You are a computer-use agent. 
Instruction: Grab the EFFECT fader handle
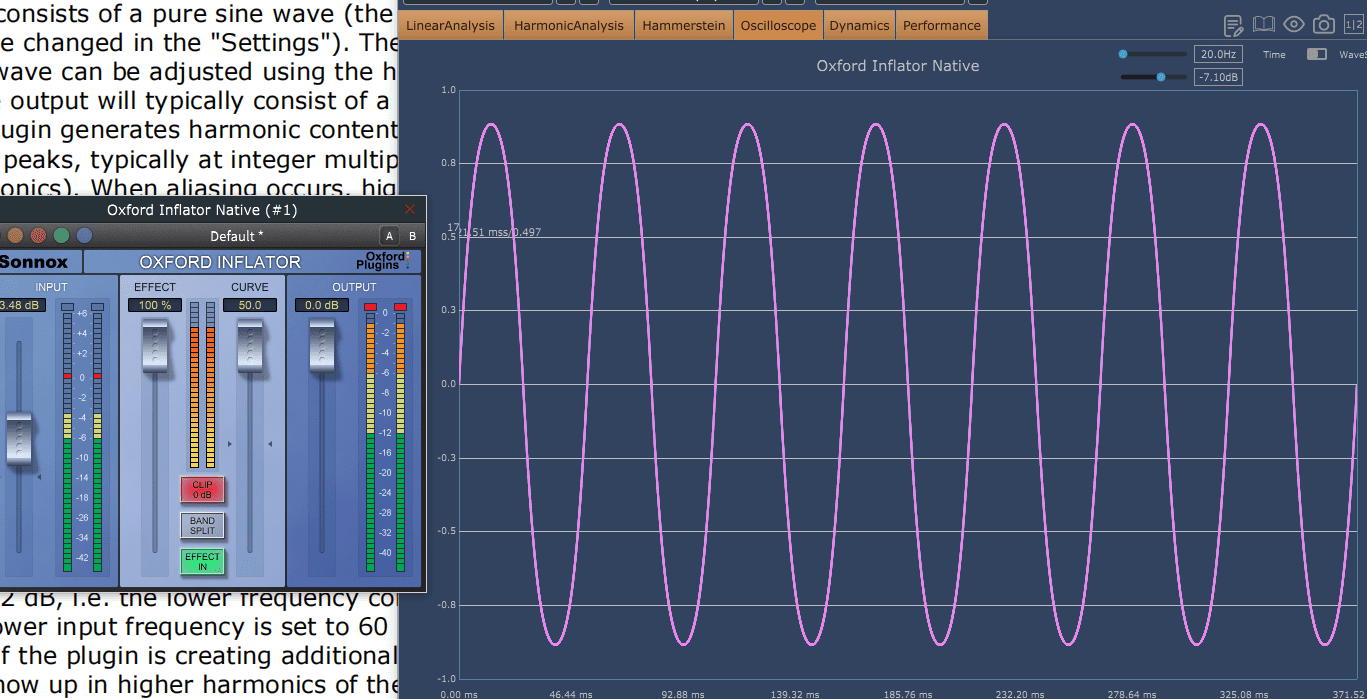coord(154,345)
